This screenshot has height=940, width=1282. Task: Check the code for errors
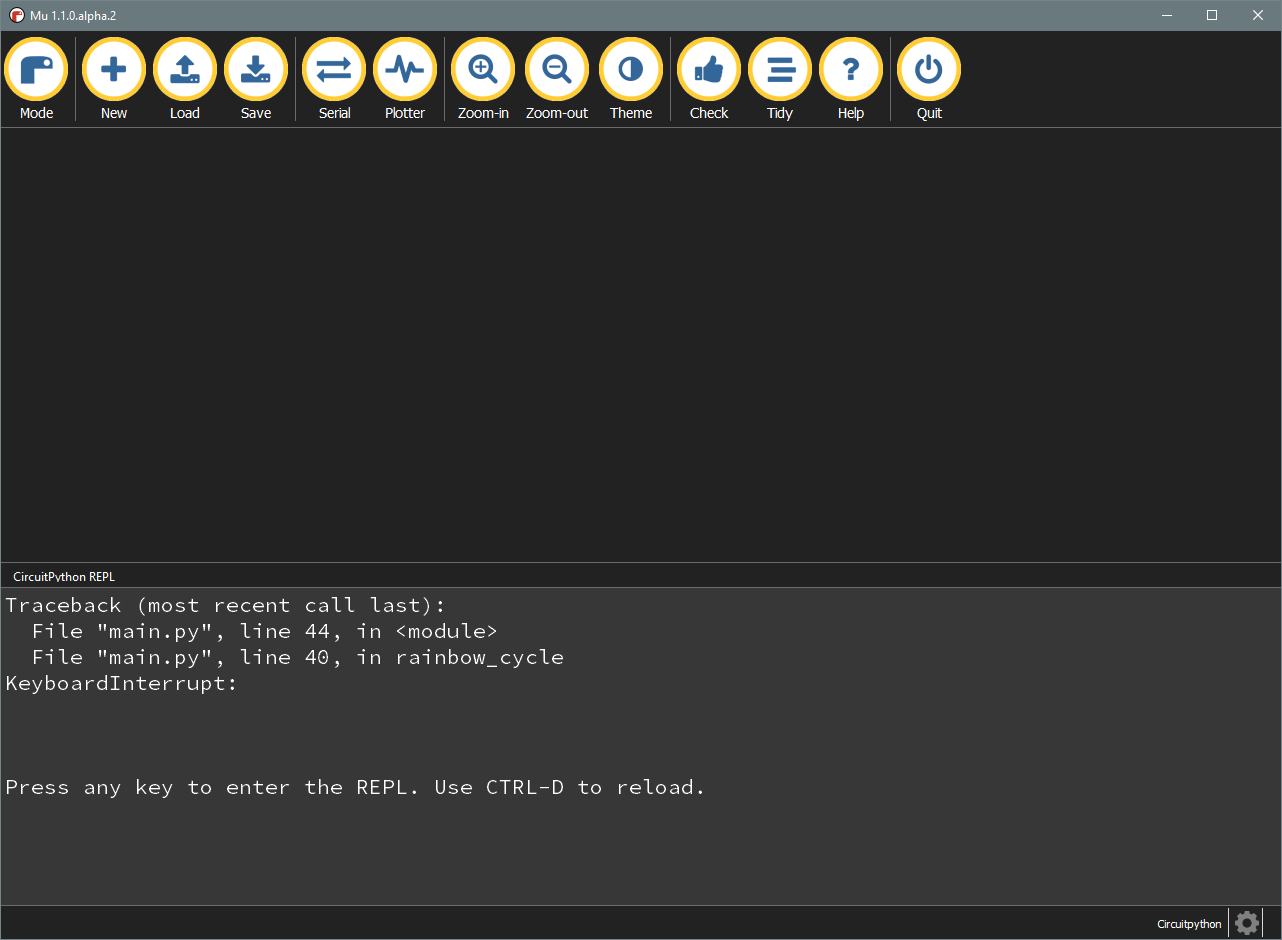tap(709, 79)
